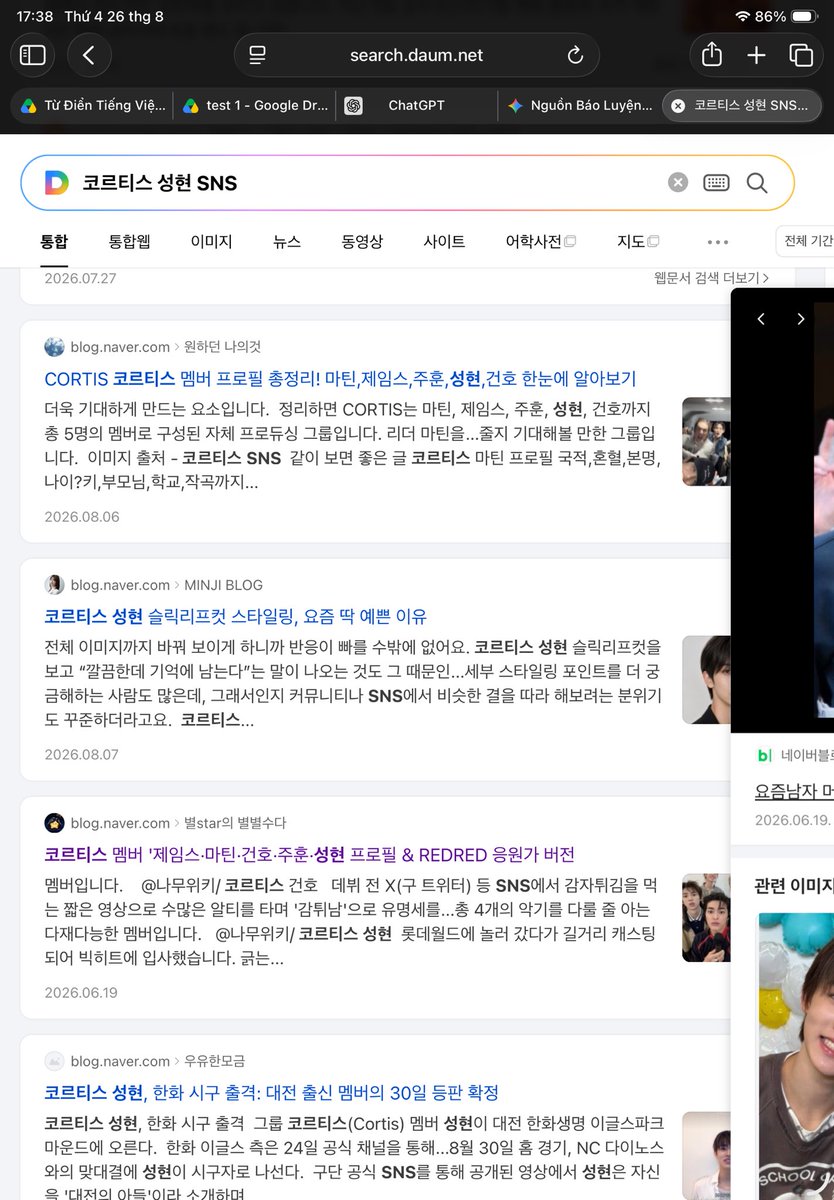Open 코르티스 성현, 한화 시구 출격 result
This screenshot has height=1200, width=834.
tap(271, 1093)
